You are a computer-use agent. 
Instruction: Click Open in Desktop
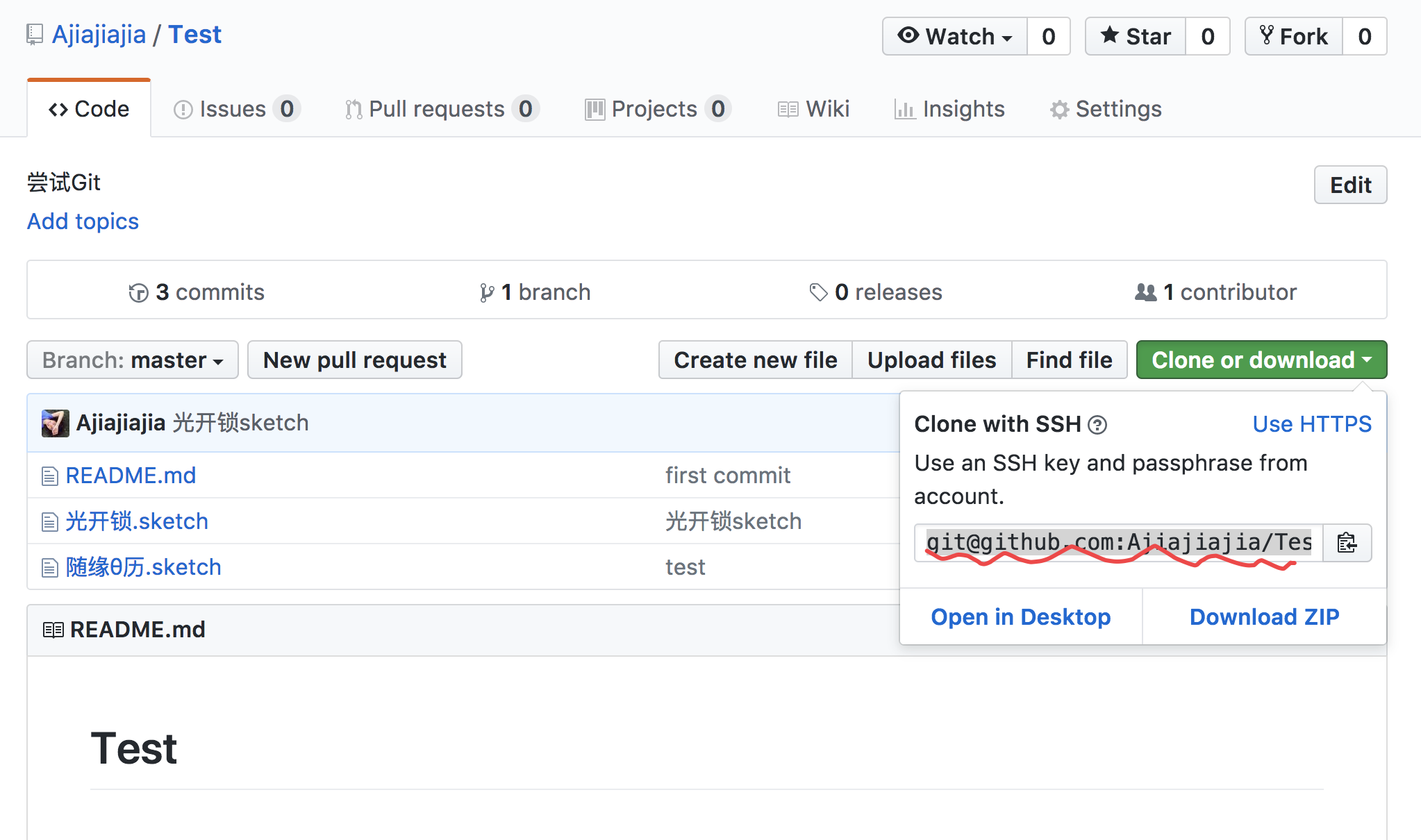click(x=1021, y=616)
